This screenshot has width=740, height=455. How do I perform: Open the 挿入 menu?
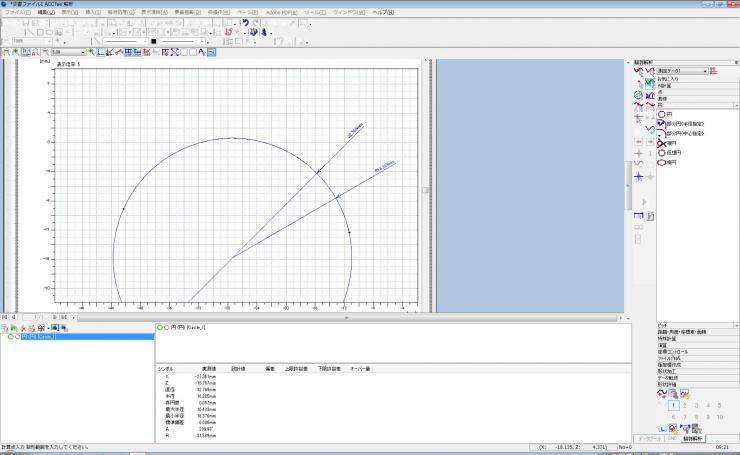click(x=93, y=12)
